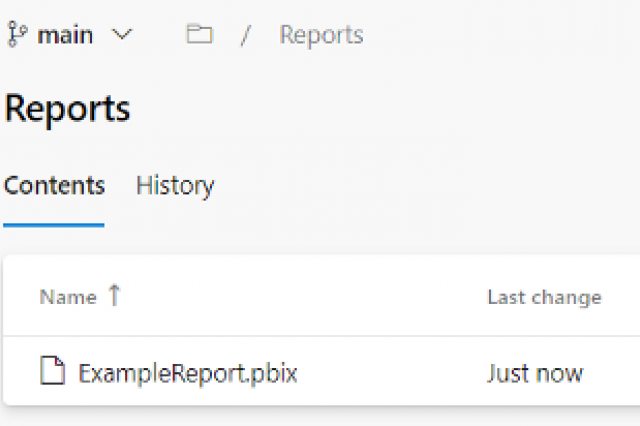Click the Reports folder heading
Screen dimensions: 640x426
[67, 109]
